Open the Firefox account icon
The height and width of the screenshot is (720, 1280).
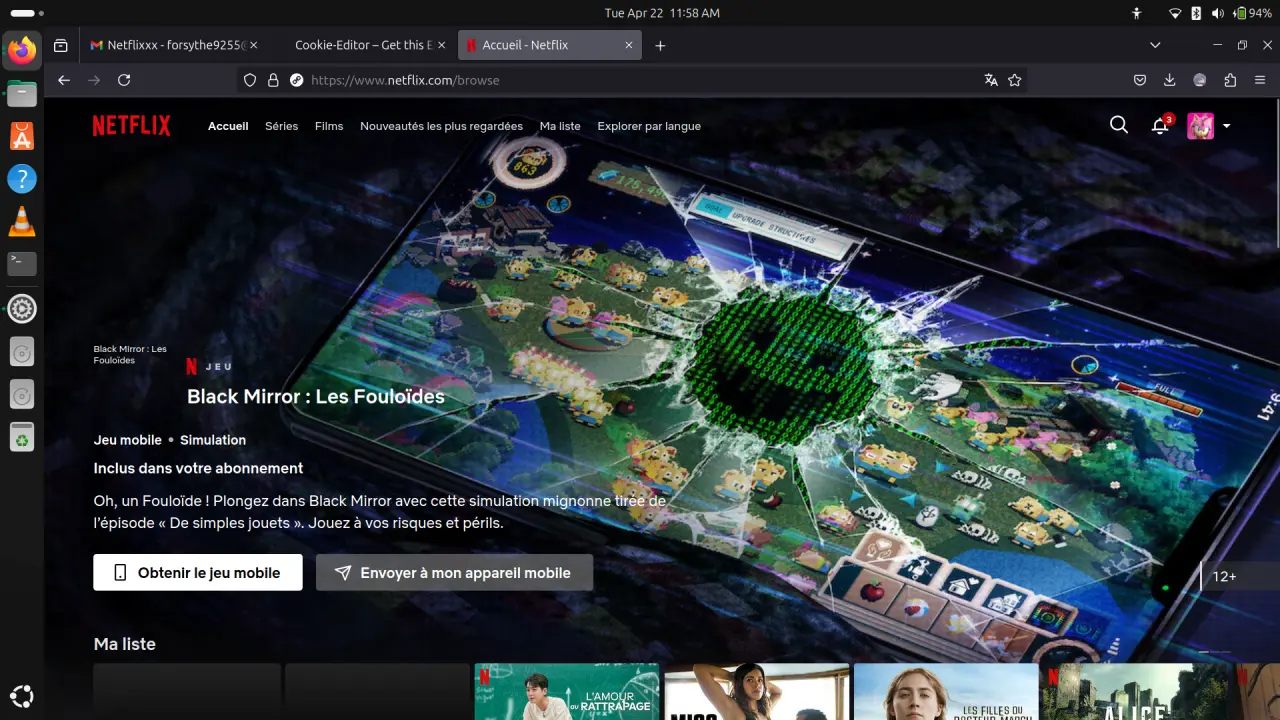click(1200, 80)
